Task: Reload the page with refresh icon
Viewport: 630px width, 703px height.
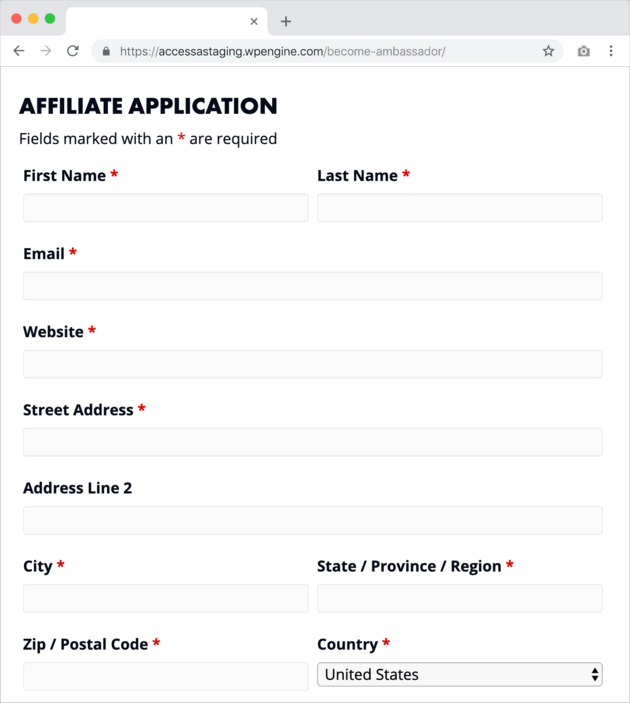Action: point(73,51)
